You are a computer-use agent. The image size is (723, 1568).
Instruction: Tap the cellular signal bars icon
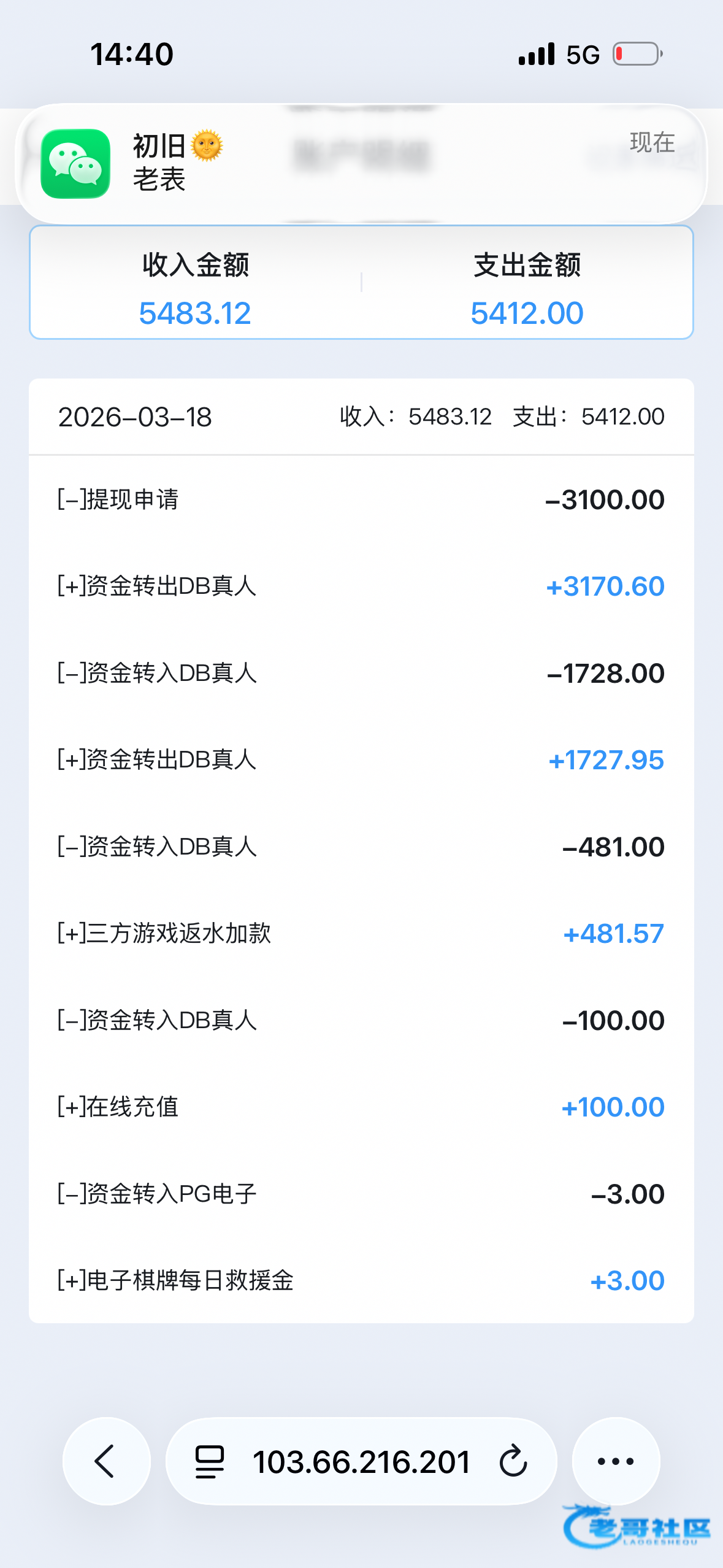tap(537, 54)
